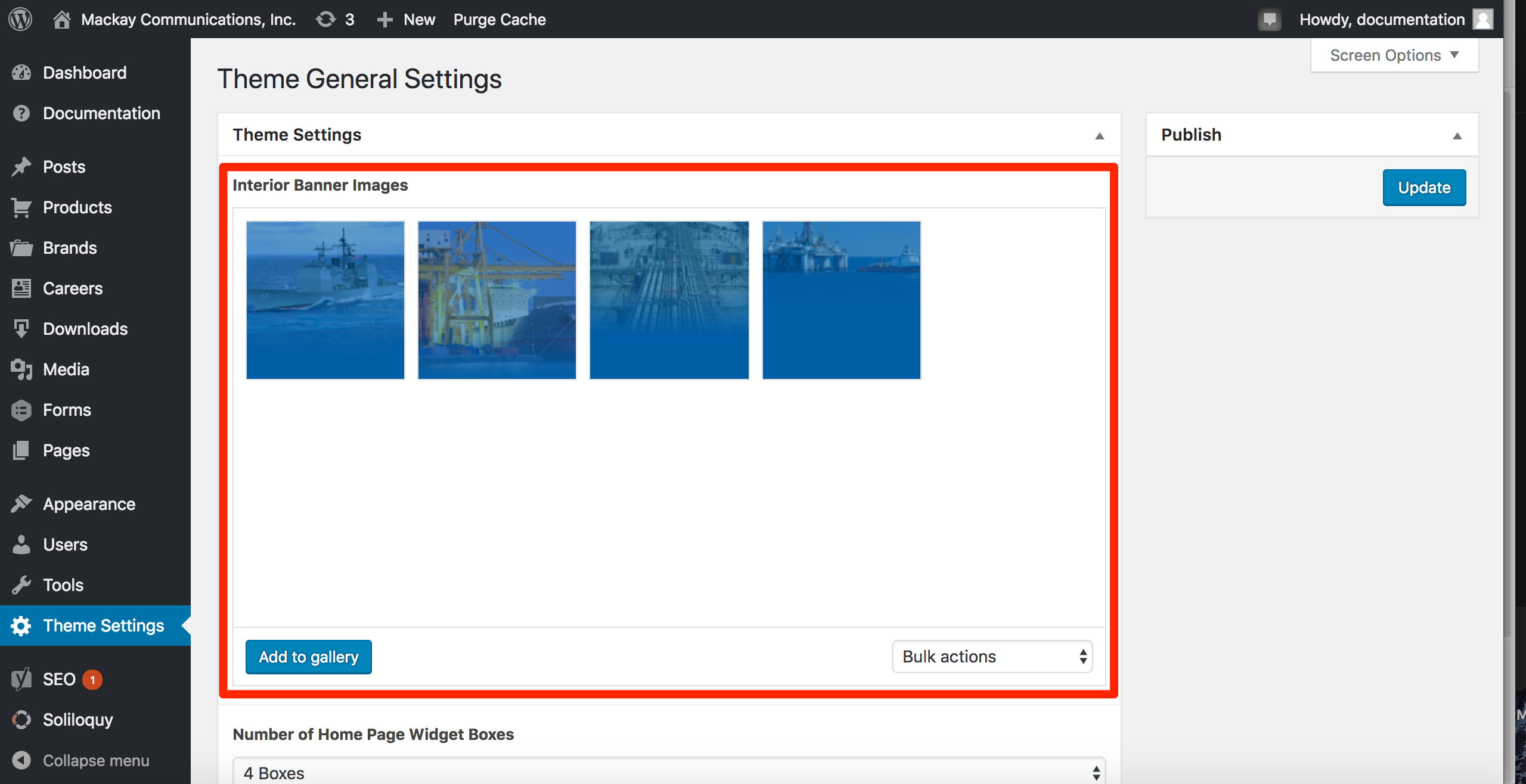The image size is (1526, 784).
Task: Click the Media library icon
Action: pos(21,369)
